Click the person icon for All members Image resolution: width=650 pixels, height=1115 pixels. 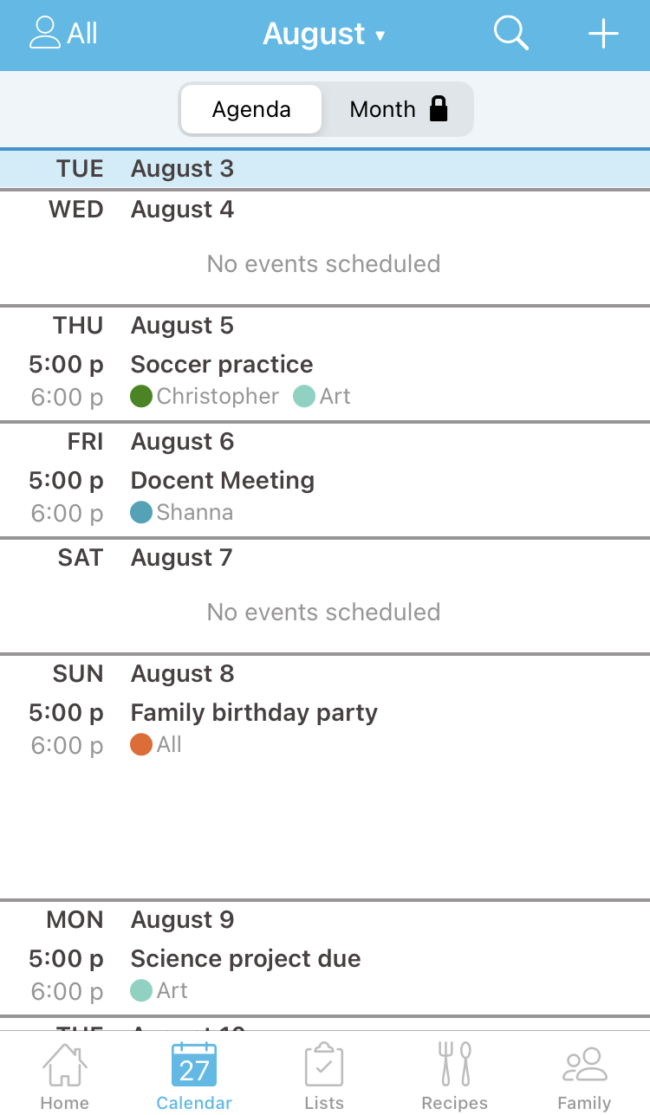pos(45,33)
